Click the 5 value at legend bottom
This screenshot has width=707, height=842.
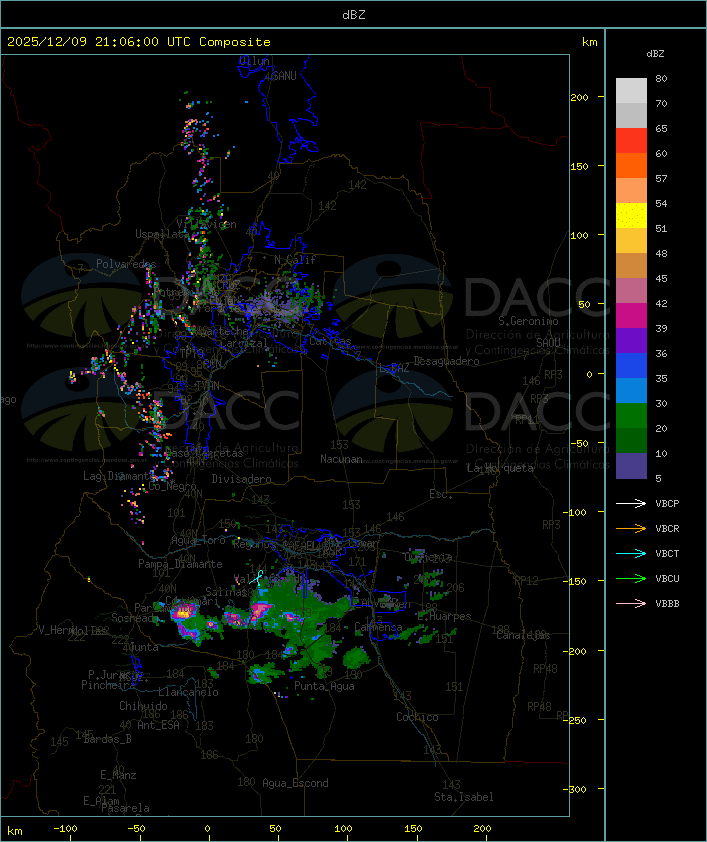click(658, 478)
